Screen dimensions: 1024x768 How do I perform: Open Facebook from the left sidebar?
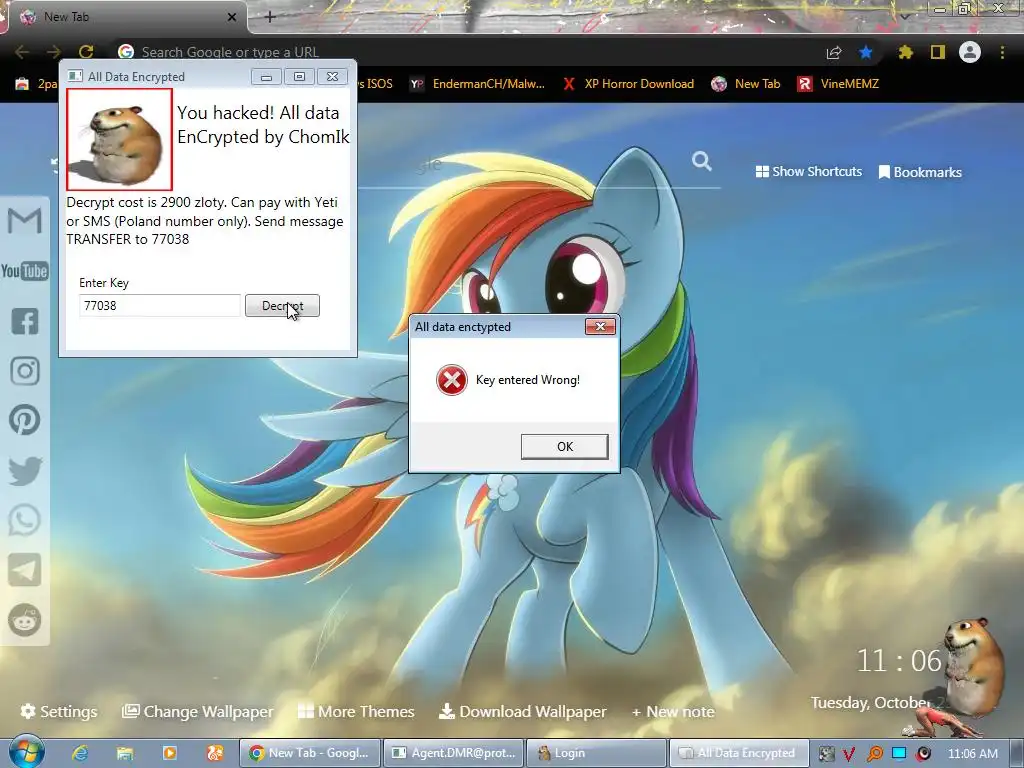25,321
